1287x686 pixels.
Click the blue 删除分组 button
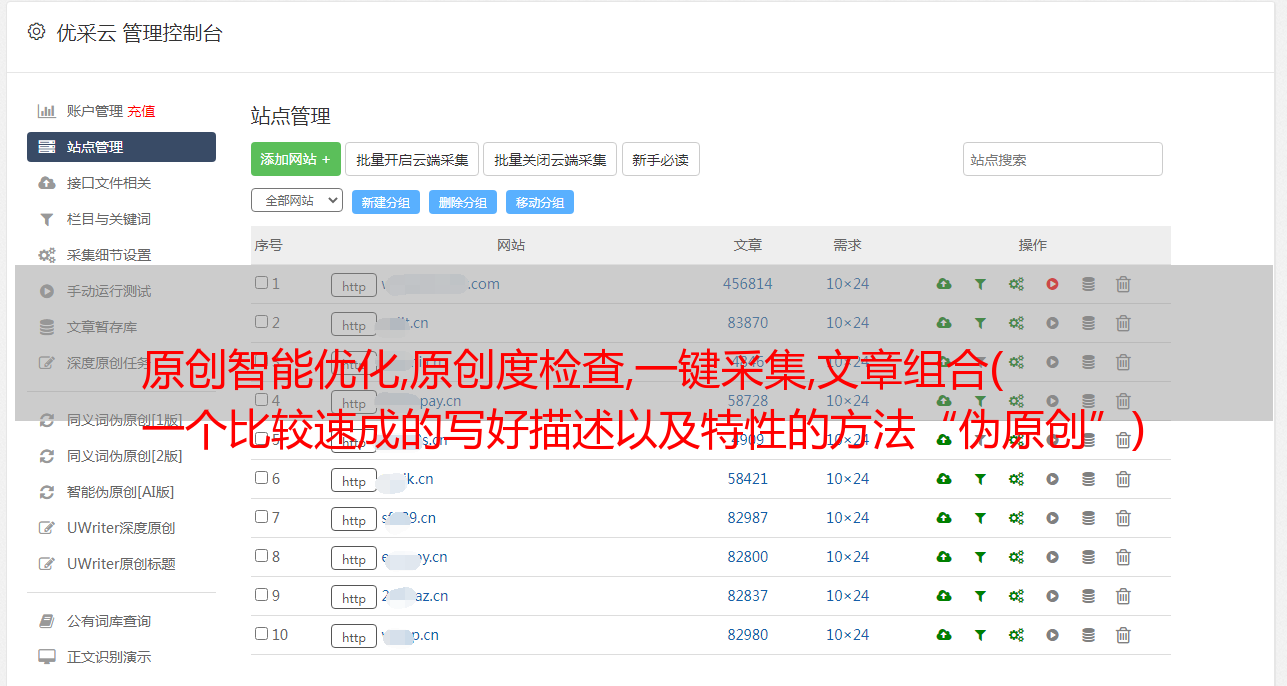pos(463,202)
